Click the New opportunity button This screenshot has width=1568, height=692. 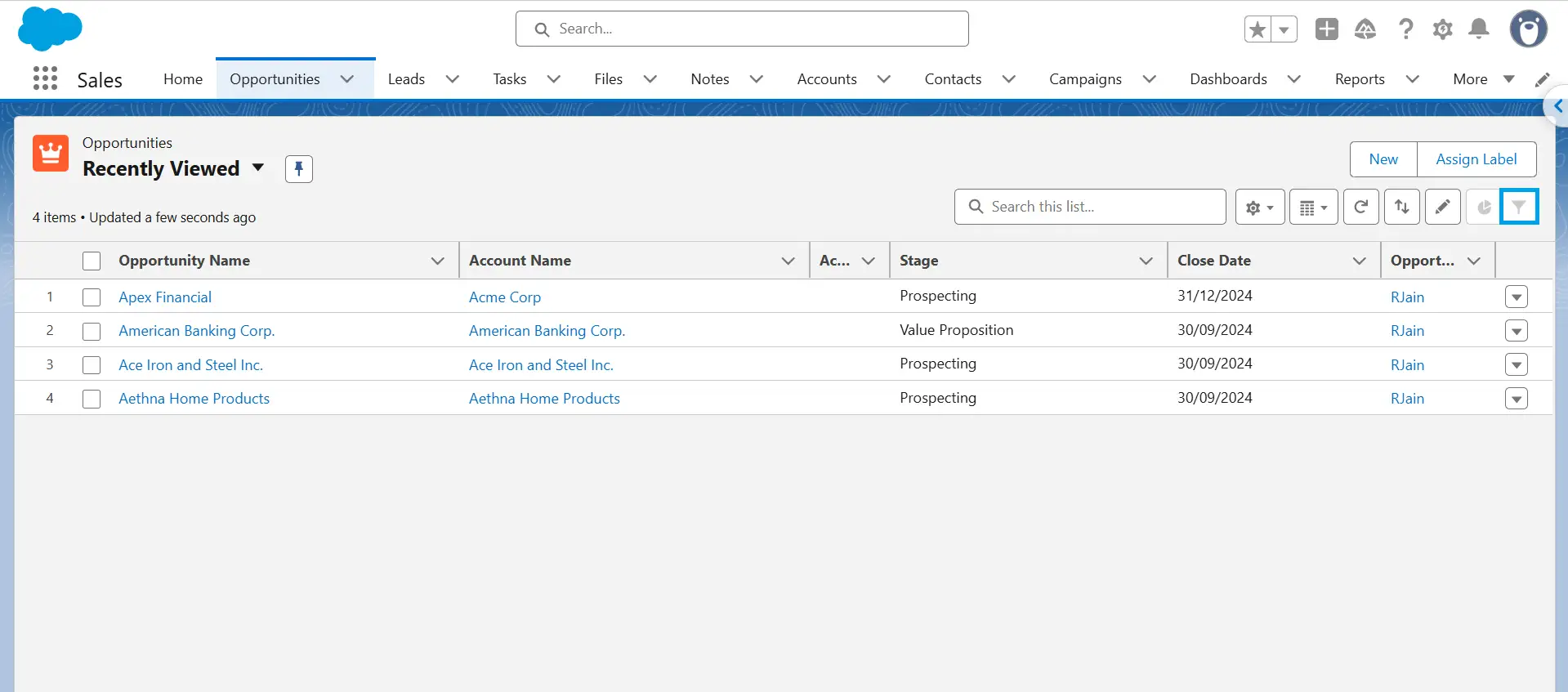coord(1383,159)
